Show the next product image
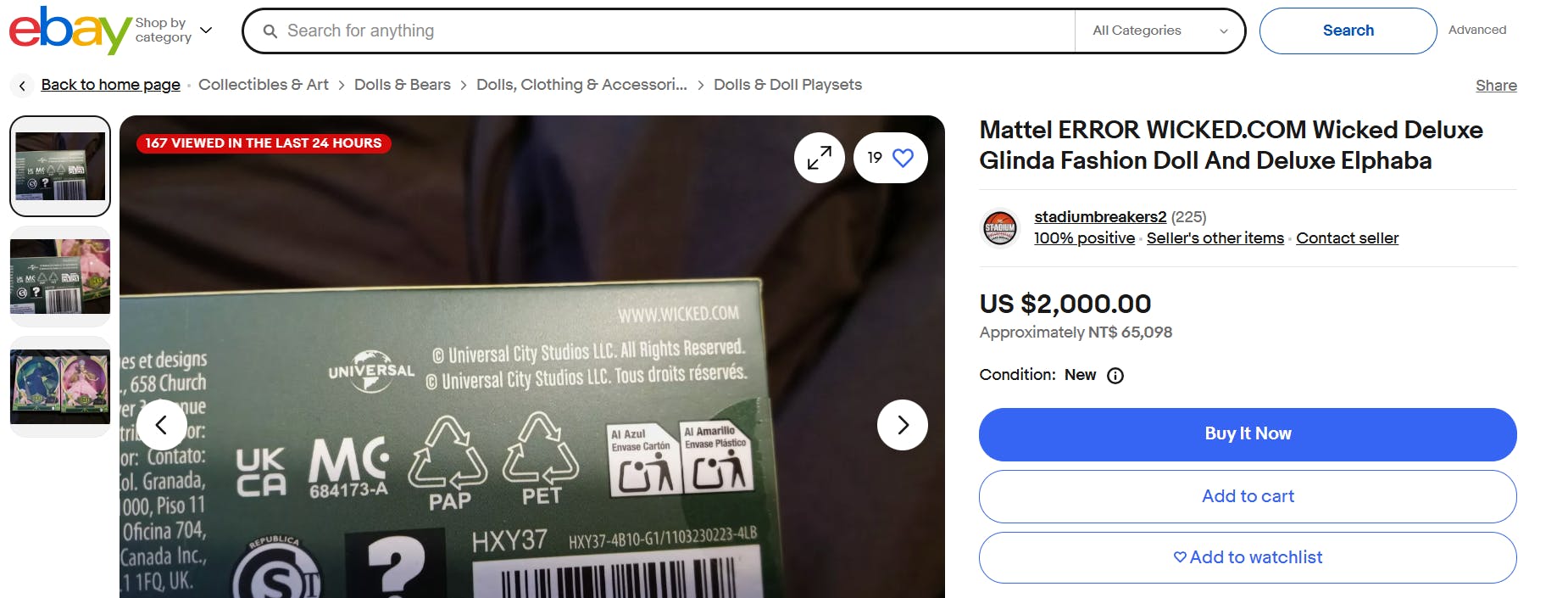Screen dimensions: 1568x598 coord(902,425)
